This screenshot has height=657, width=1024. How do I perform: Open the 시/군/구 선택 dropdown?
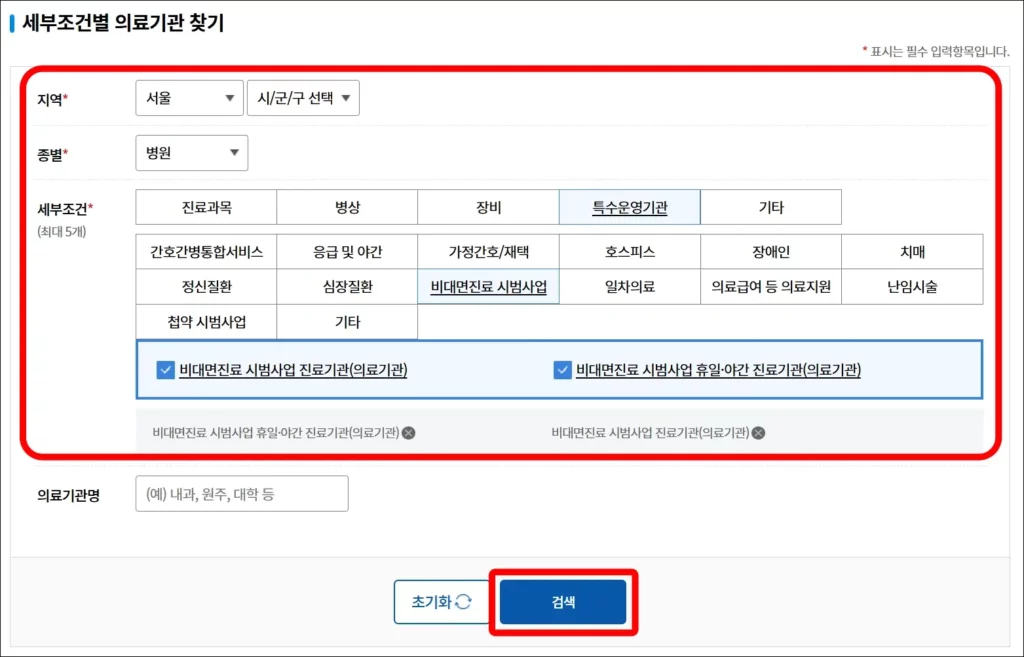coord(303,98)
